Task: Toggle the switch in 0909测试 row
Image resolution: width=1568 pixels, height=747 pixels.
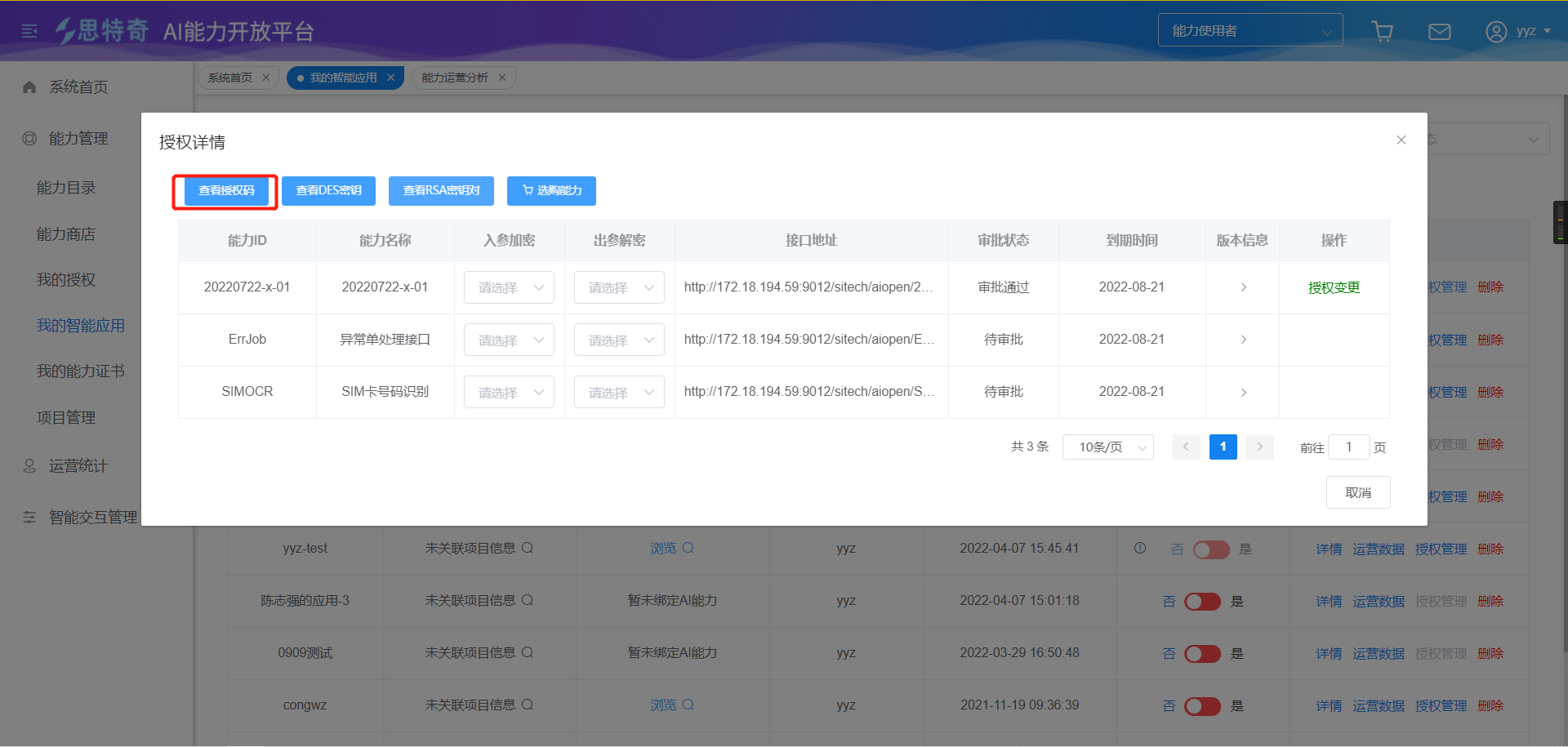Action: tap(1202, 654)
